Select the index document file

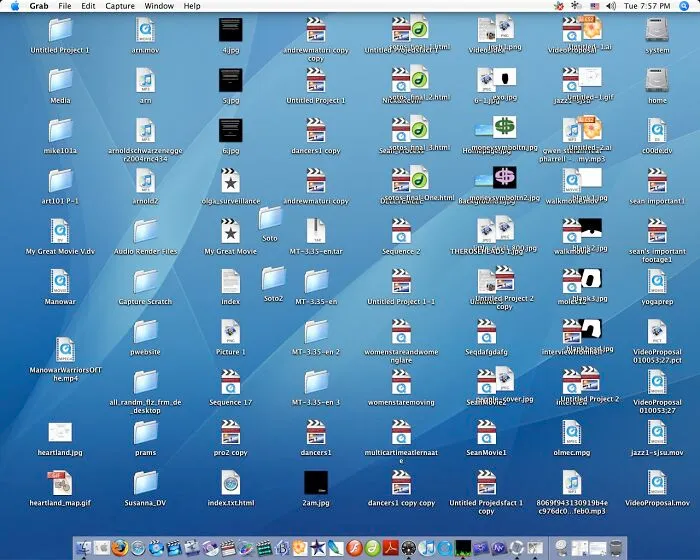coord(231,281)
